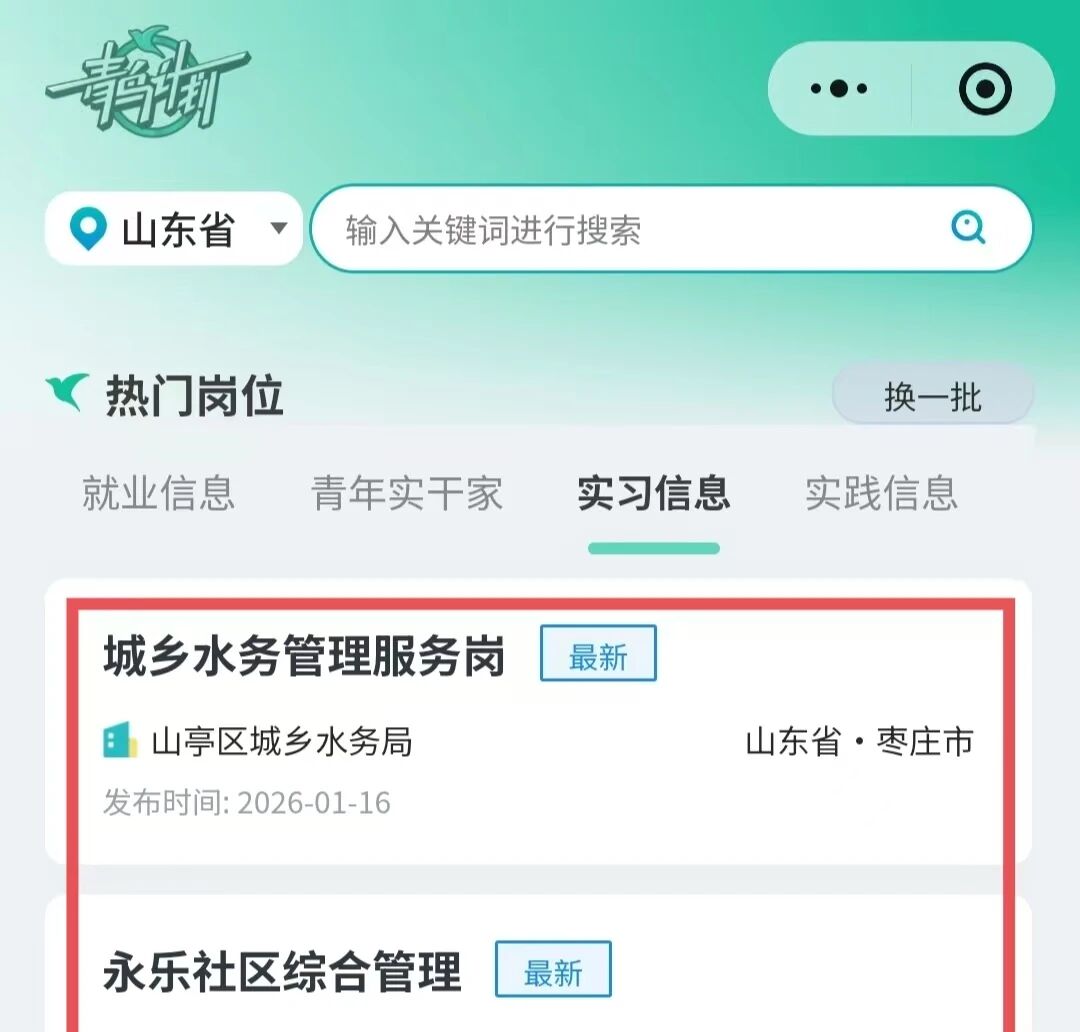Open the 山东省 location selector

174,229
